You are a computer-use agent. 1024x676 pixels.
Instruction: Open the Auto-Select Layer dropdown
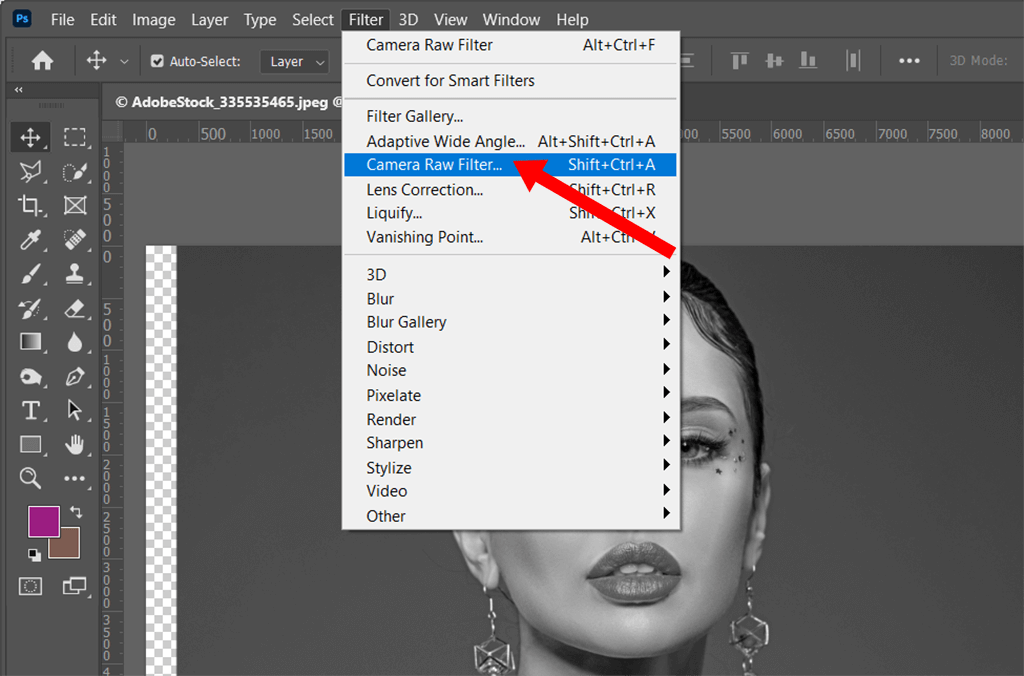click(295, 61)
